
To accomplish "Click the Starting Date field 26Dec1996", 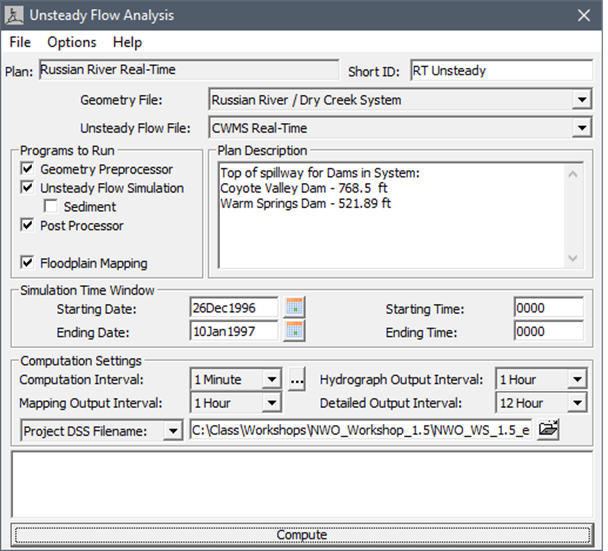I will click(x=234, y=308).
